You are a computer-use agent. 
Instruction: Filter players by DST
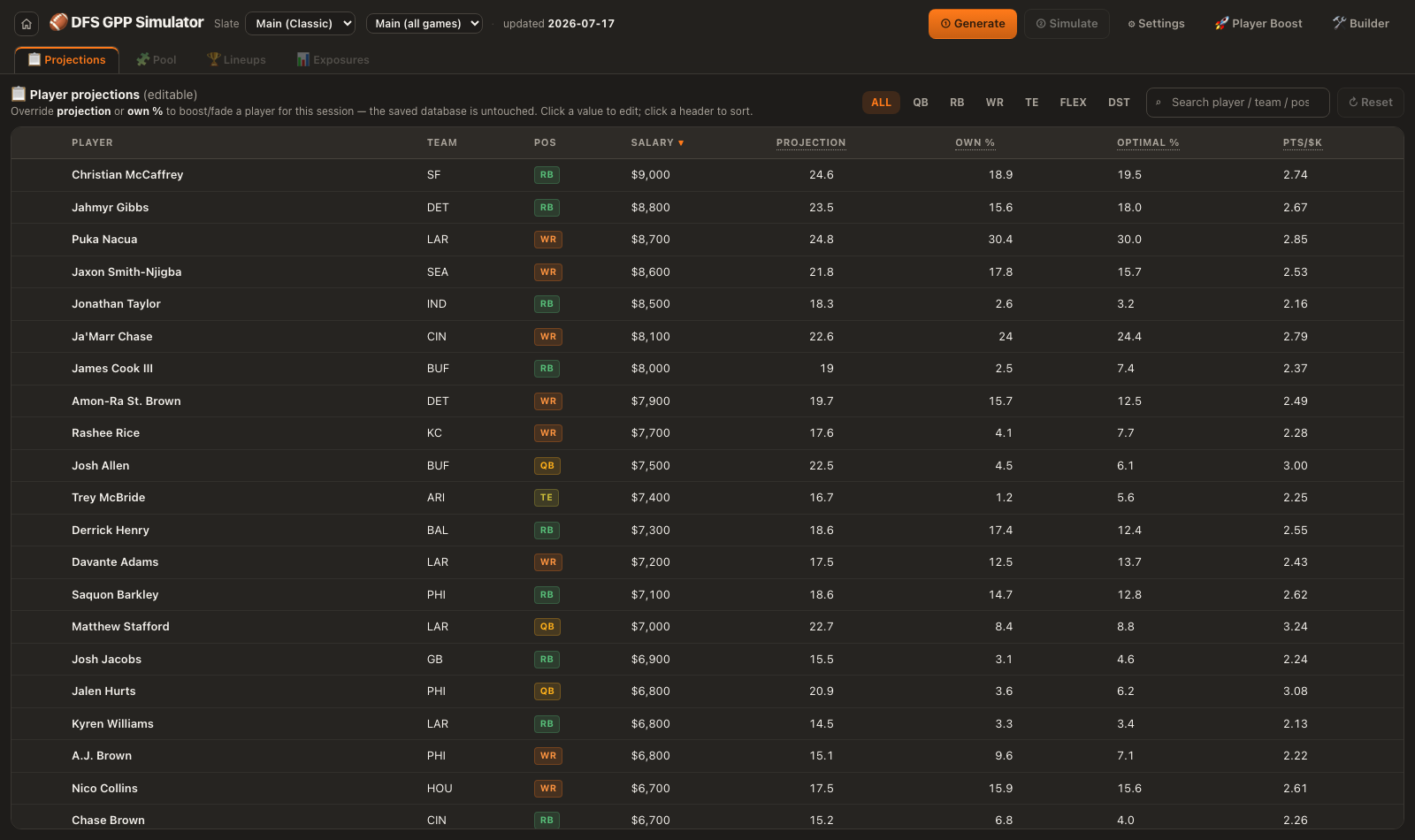point(1119,103)
